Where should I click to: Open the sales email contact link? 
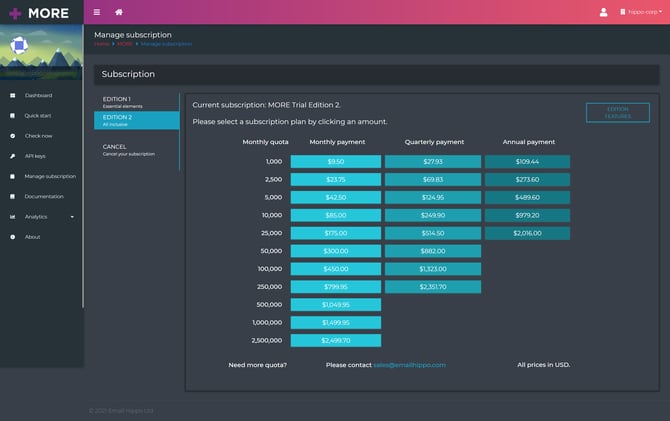point(409,365)
